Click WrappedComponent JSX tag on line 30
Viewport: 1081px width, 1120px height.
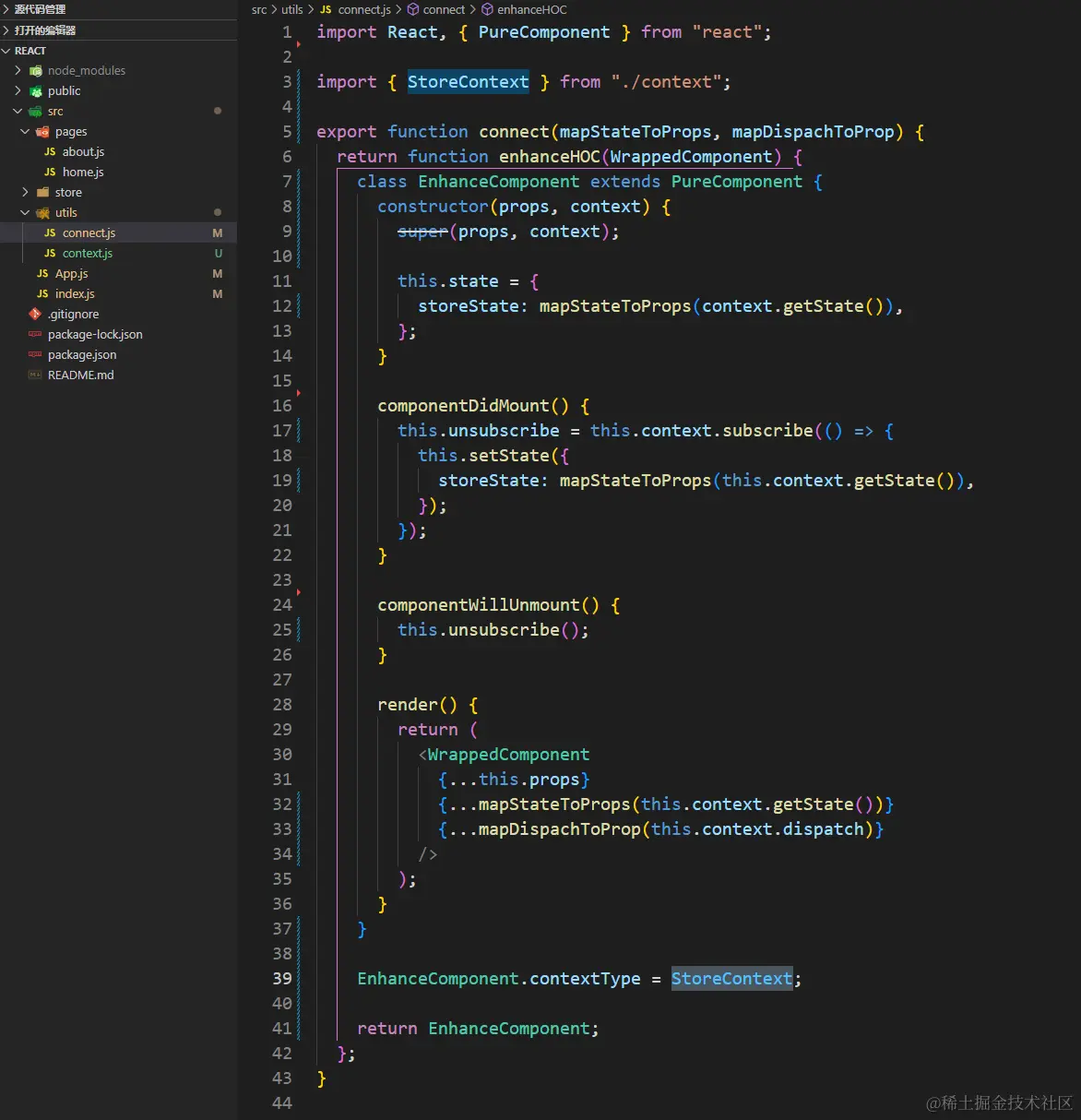tap(508, 754)
